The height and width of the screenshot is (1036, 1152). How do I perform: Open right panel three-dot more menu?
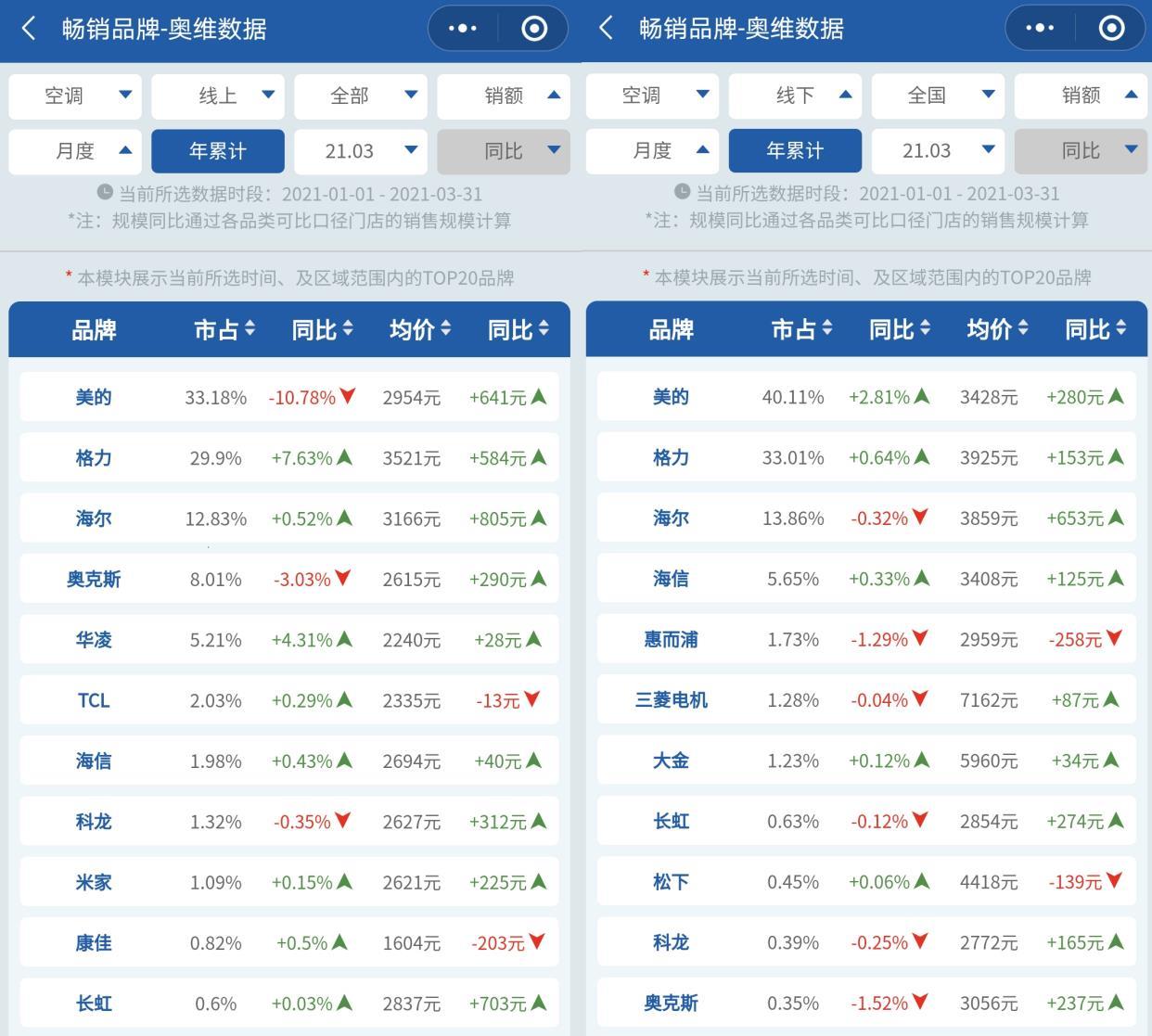[1040, 29]
